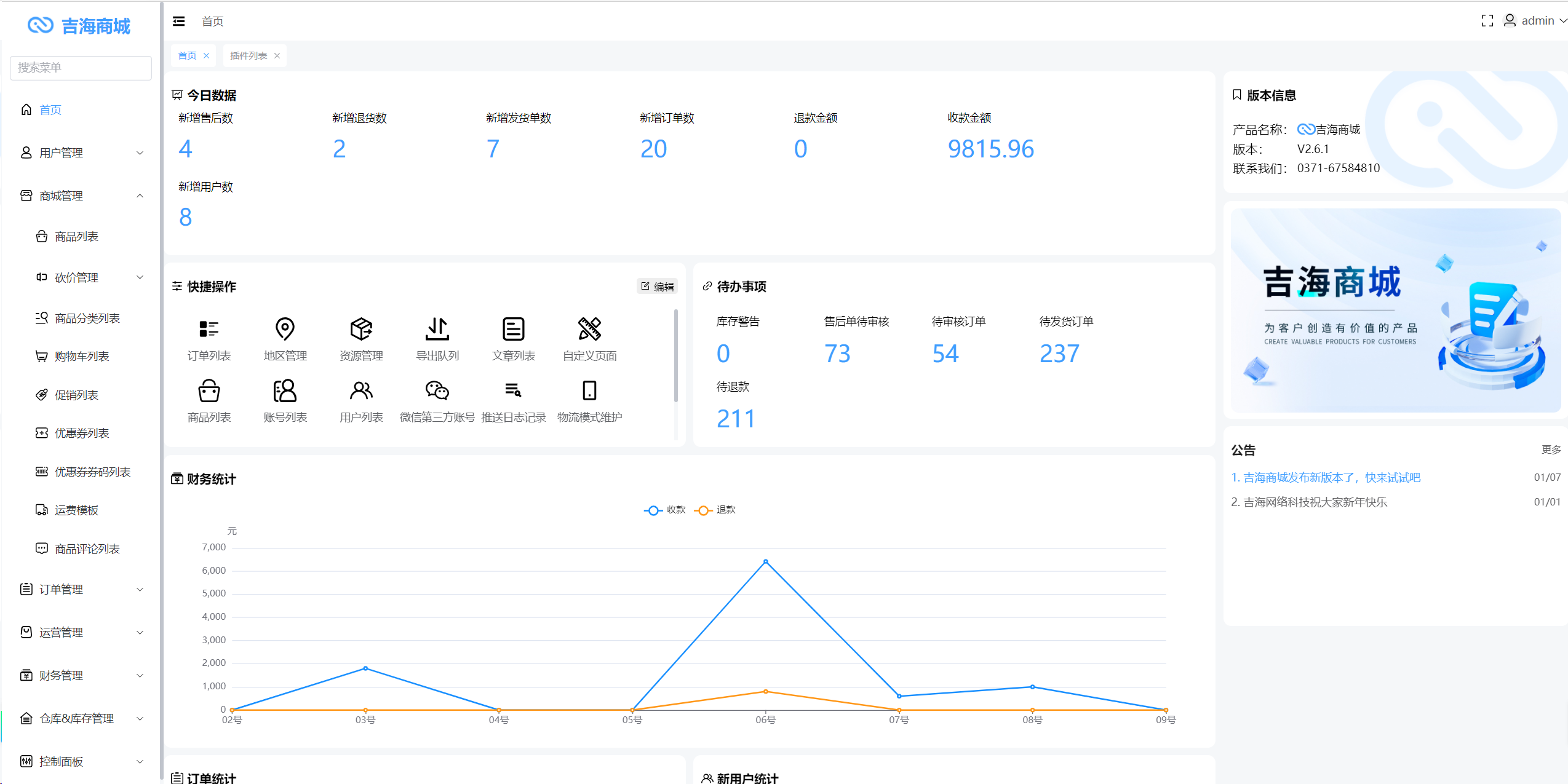The image size is (1568, 784).
Task: Click the 06号 收款 peak data point
Action: pos(765,561)
